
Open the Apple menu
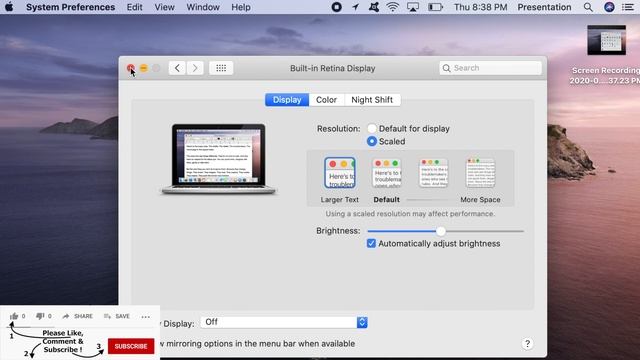coord(9,7)
